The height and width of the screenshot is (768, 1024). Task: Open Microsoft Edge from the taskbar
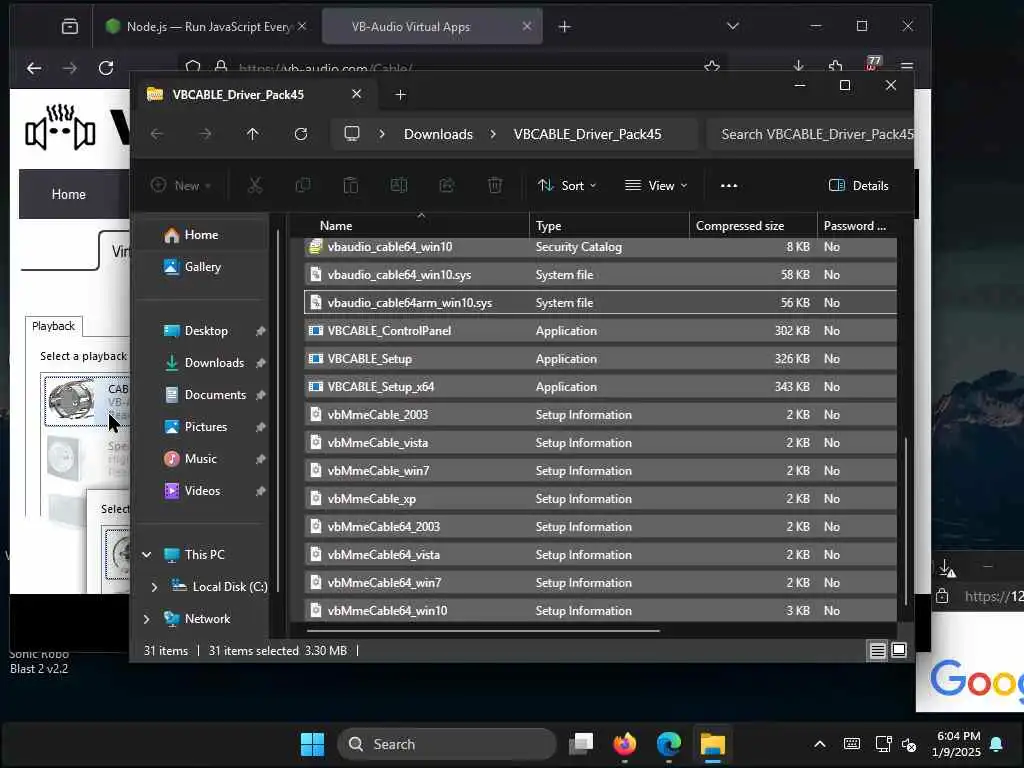[669, 744]
